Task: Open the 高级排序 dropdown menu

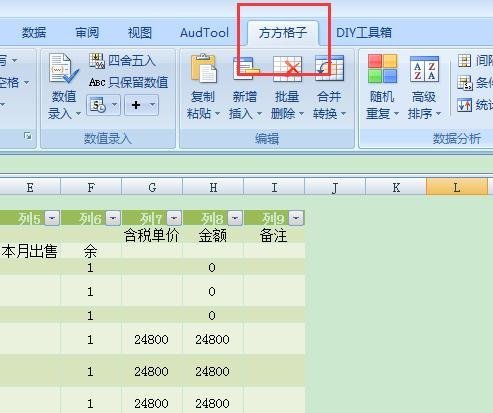Action: tap(438, 114)
